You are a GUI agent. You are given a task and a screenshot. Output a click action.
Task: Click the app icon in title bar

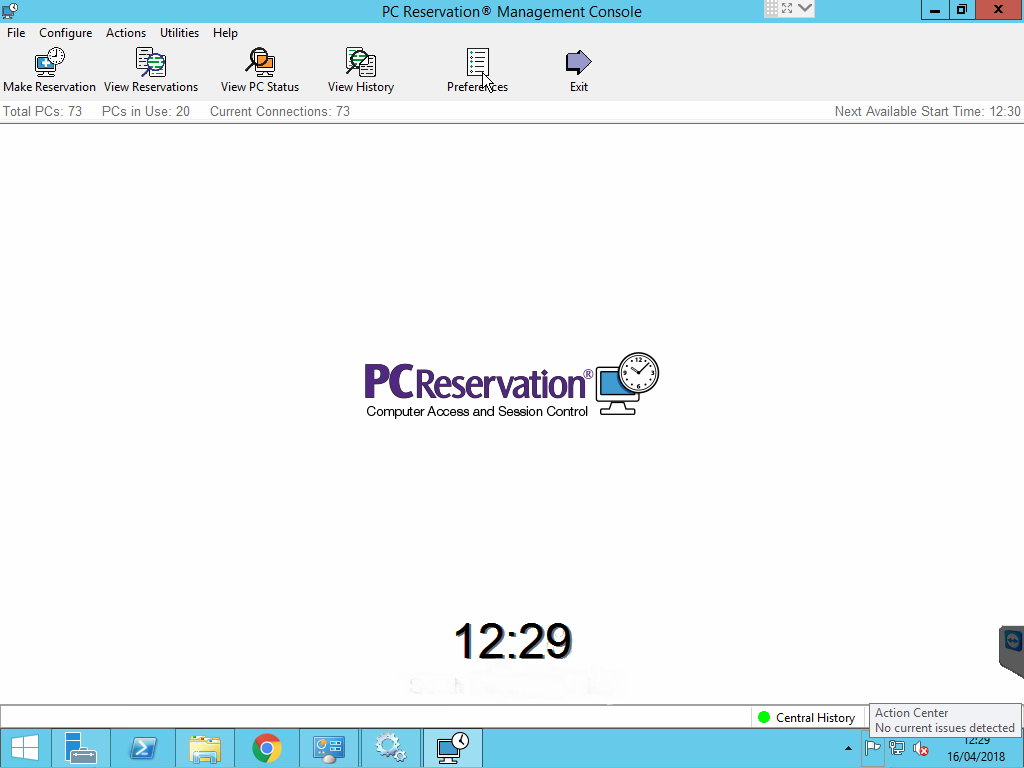[x=10, y=10]
